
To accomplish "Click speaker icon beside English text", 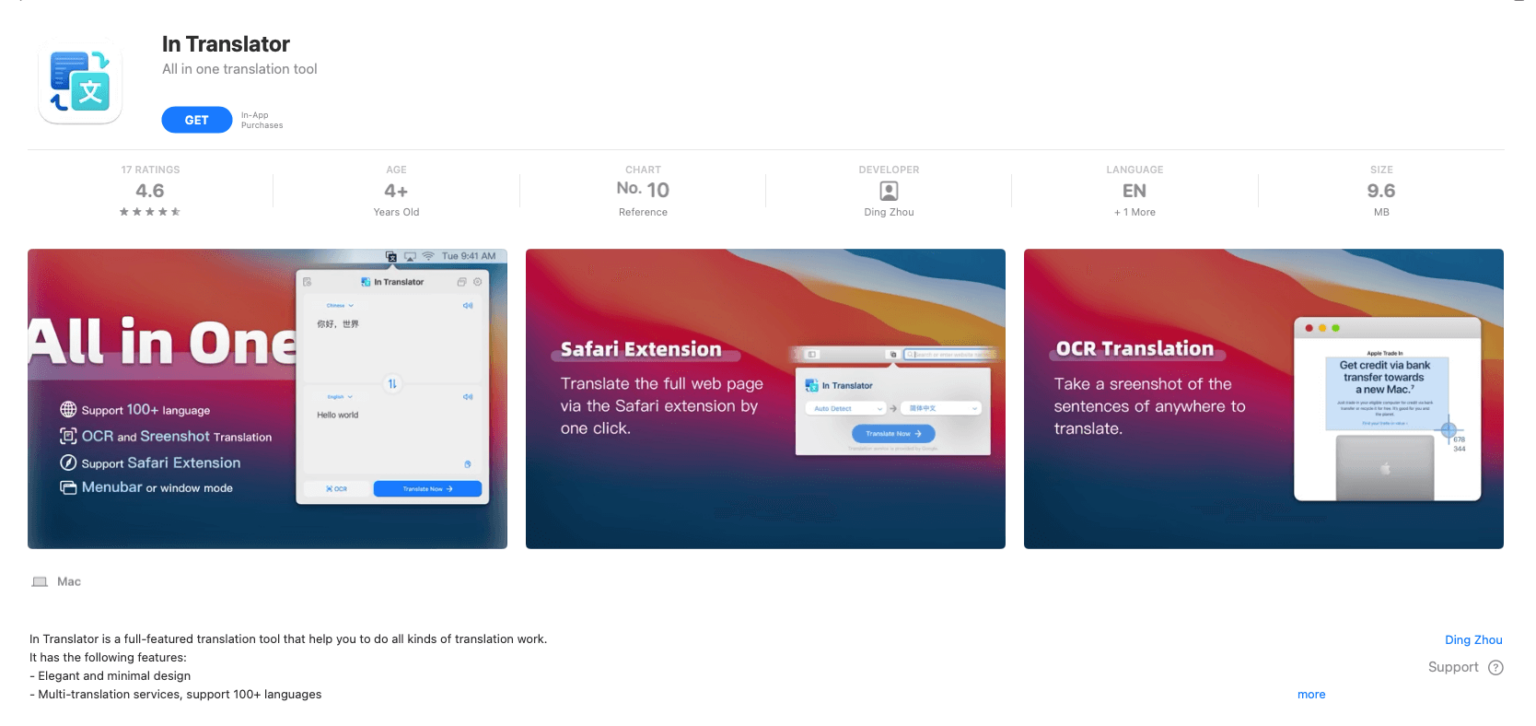I will (467, 397).
